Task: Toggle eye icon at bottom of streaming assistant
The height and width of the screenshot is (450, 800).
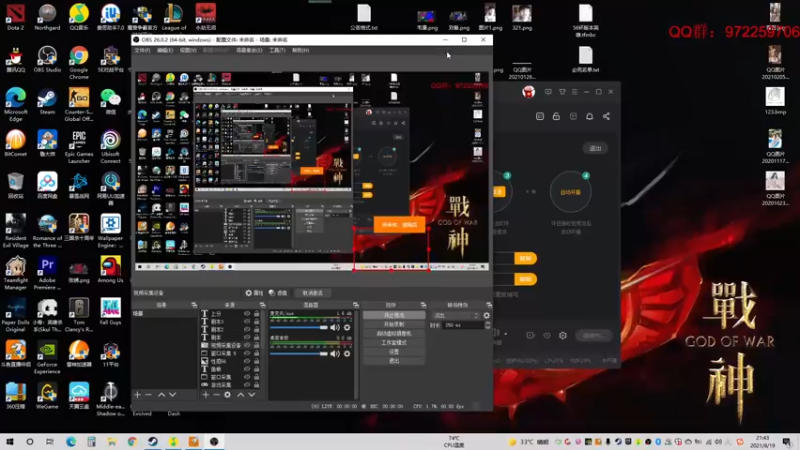Action: [547, 335]
